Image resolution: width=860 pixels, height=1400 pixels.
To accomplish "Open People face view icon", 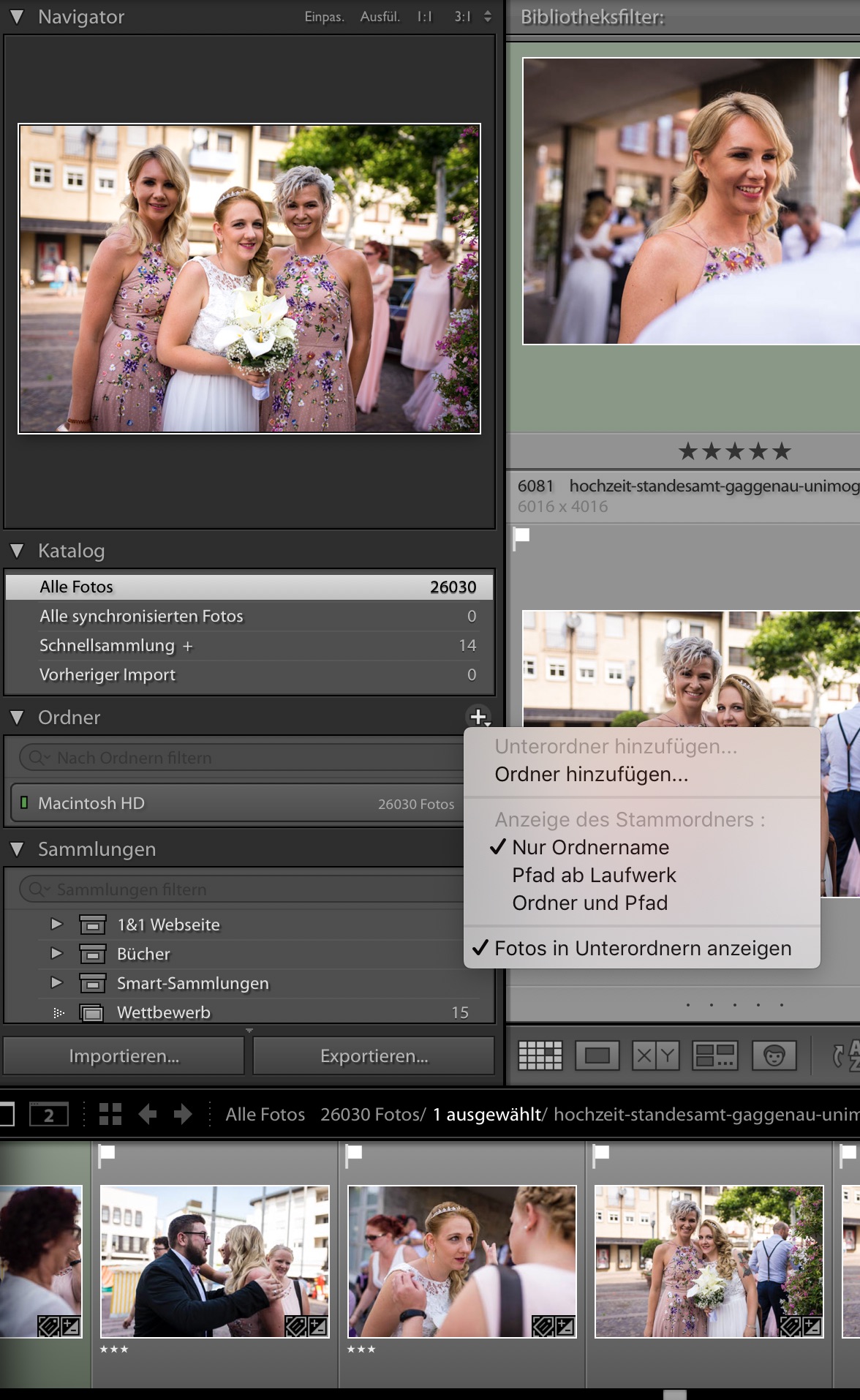I will [x=774, y=1055].
